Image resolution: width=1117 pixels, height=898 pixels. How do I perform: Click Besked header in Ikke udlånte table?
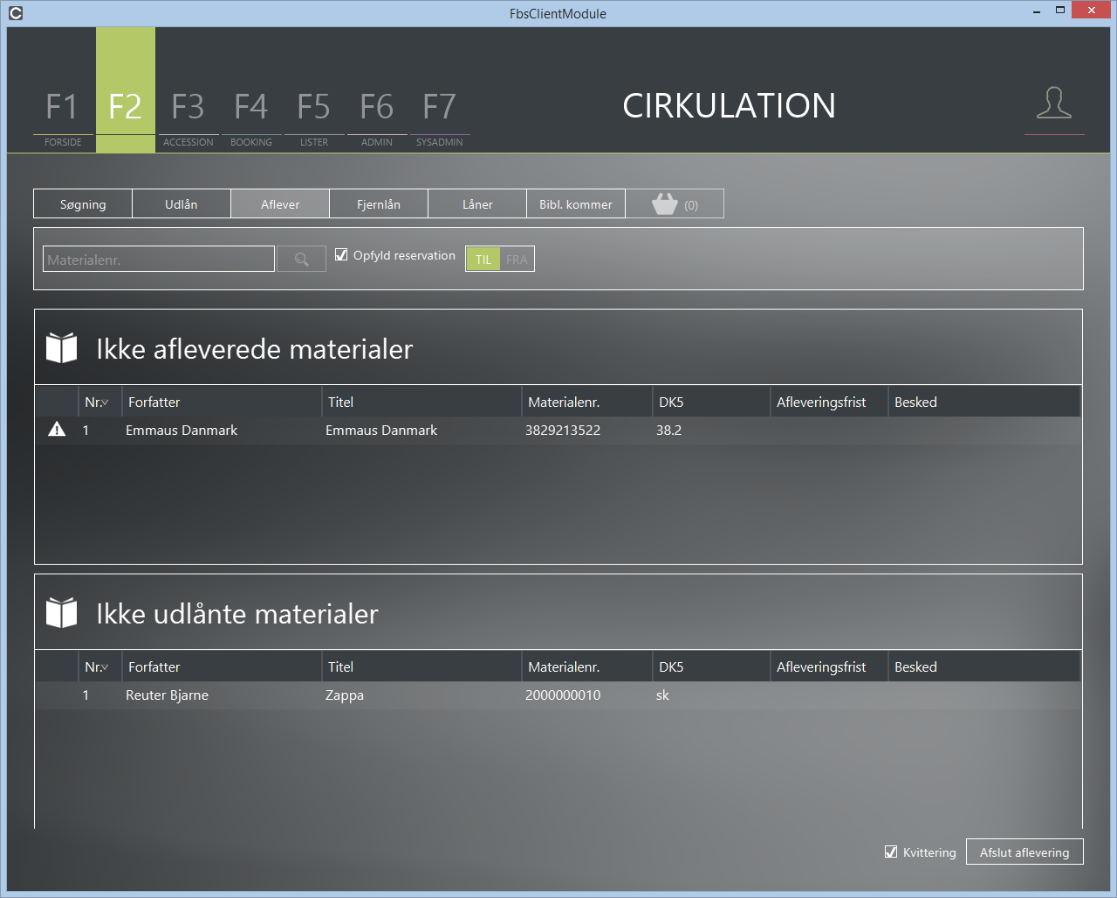984,667
